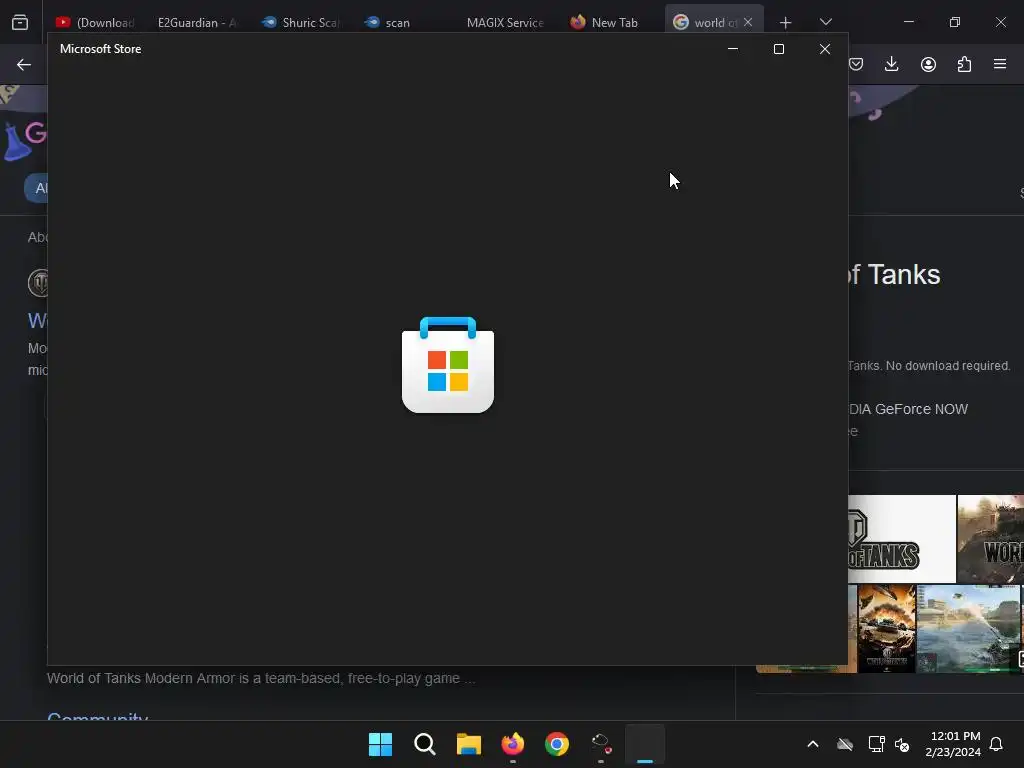Open File Explorer from the taskbar

469,744
